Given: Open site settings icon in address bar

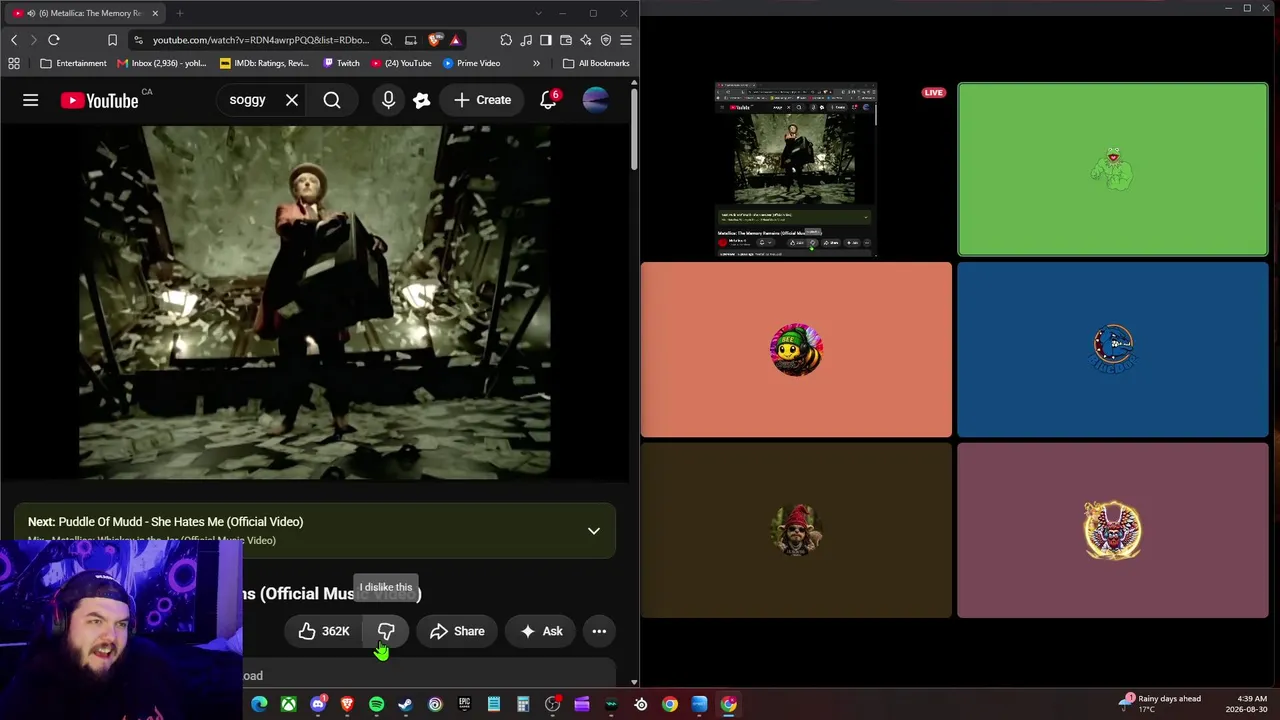Looking at the screenshot, I should (x=139, y=40).
